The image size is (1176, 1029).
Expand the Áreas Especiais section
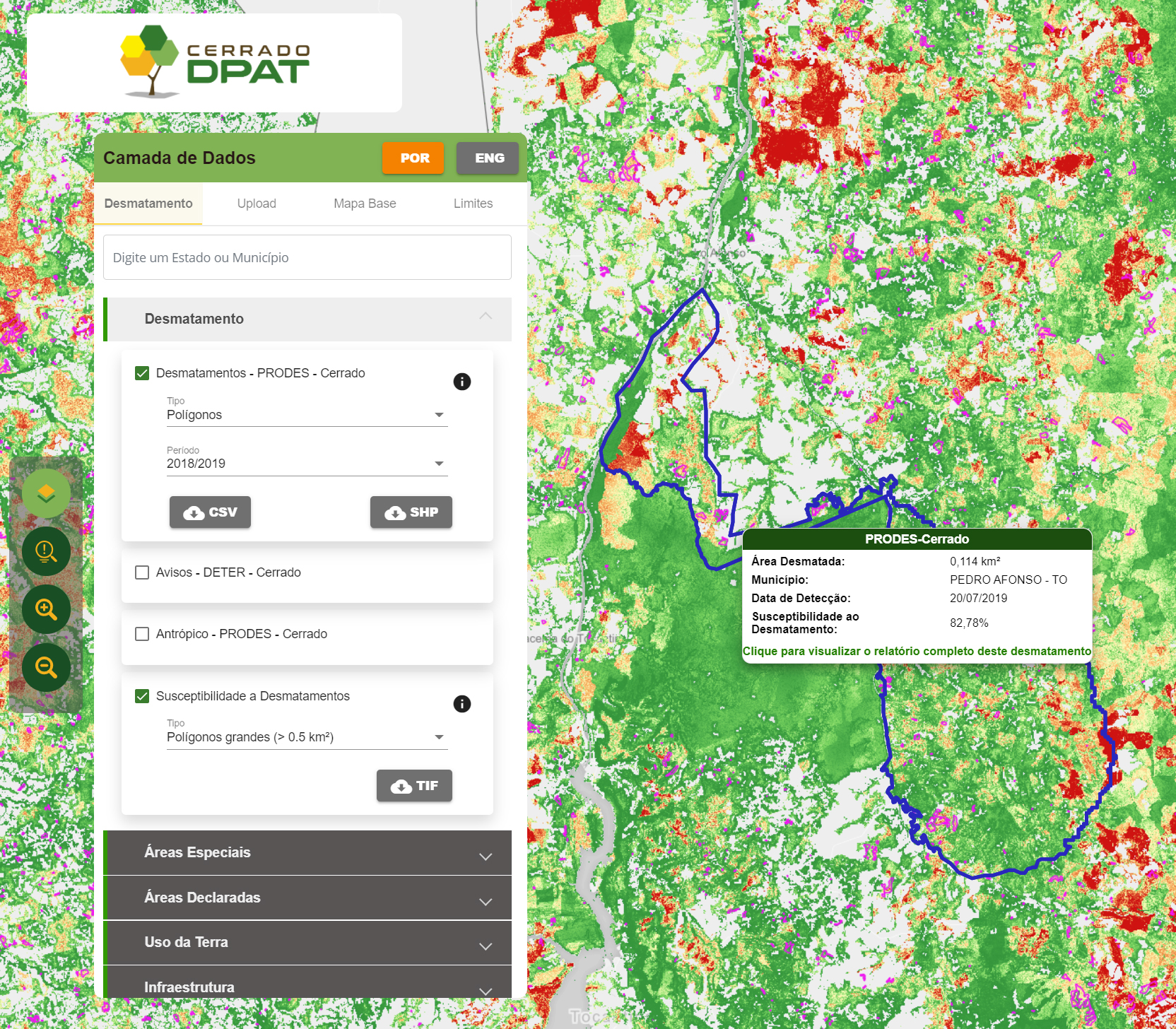[x=308, y=852]
